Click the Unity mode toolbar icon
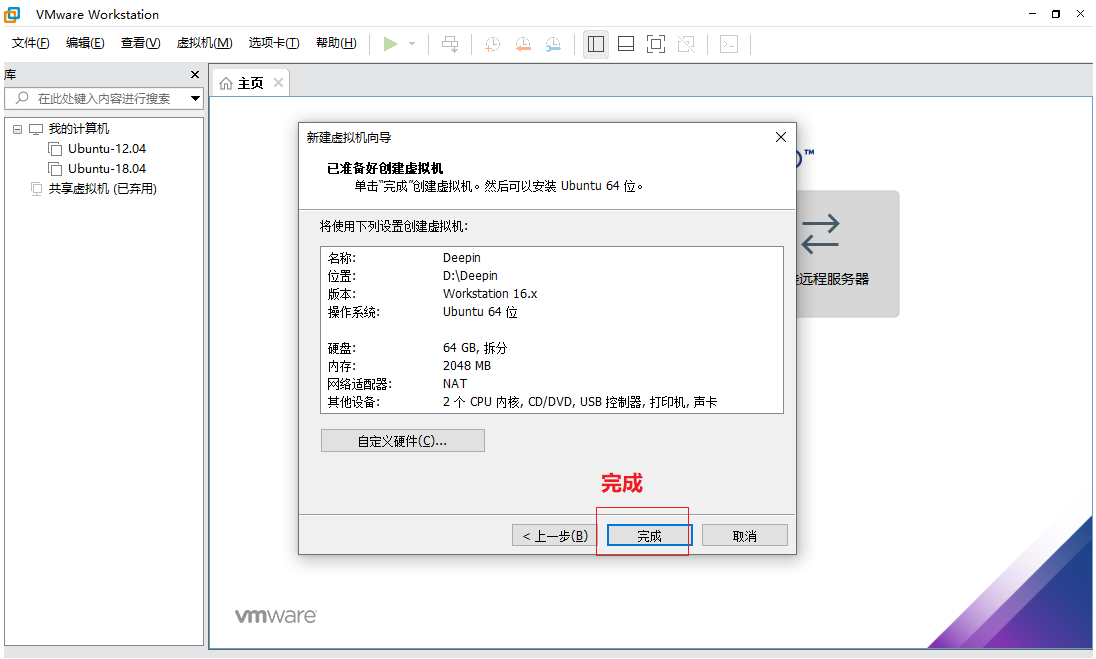The image size is (1096, 659). pos(686,44)
